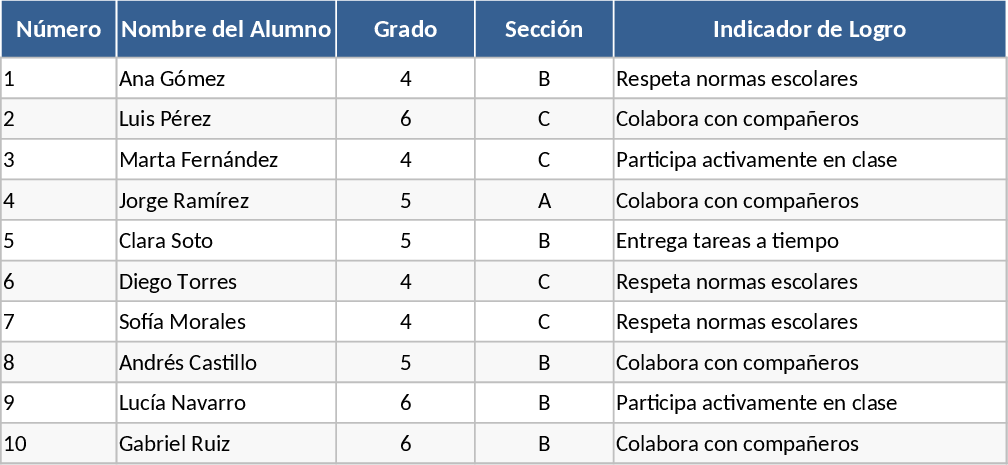Click the Indicador de Logro header
Screen dimensions: 1008x465
(x=809, y=29)
